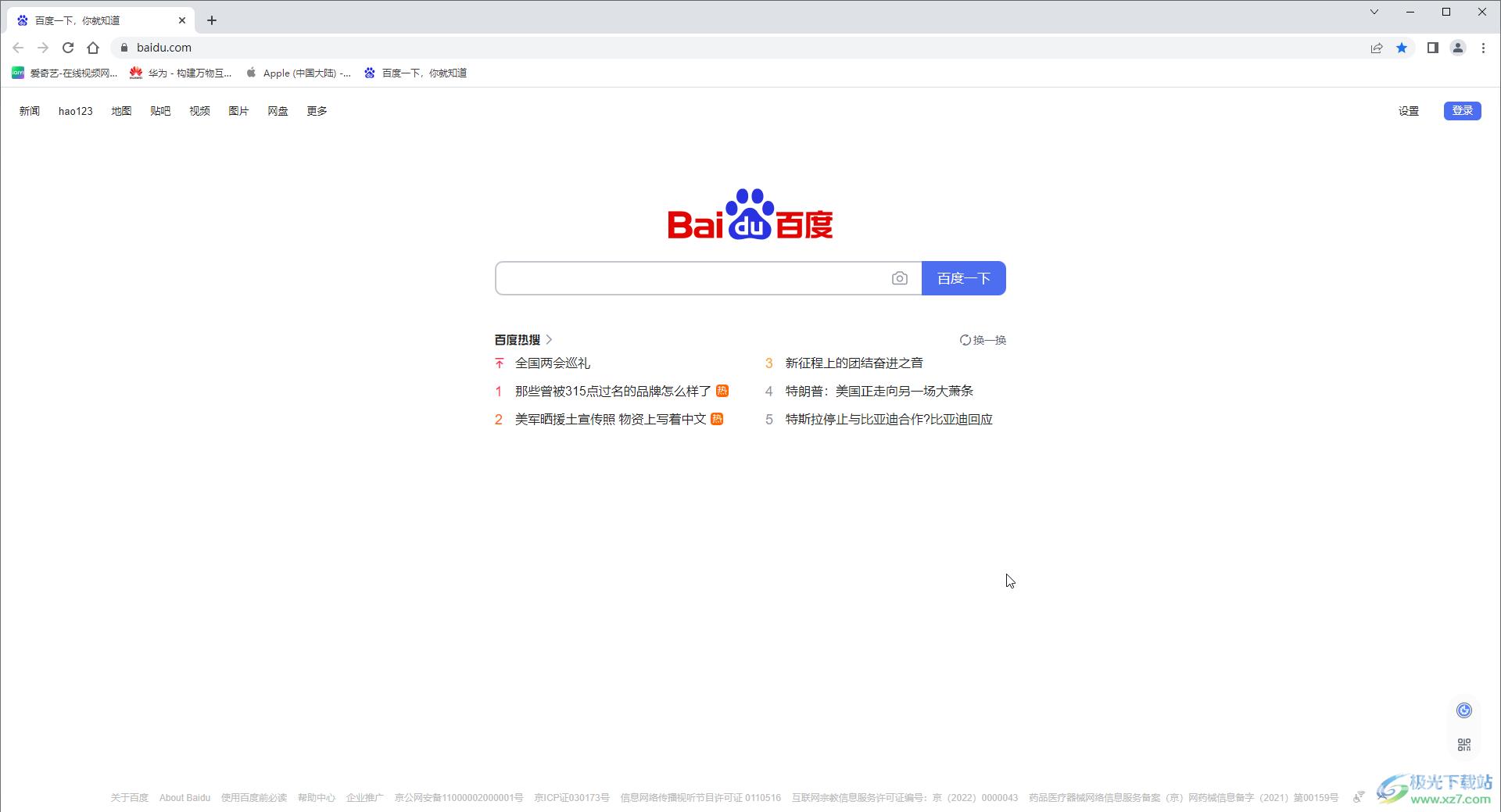Viewport: 1501px width, 812px height.
Task: Open the About Baidu footer link
Action: click(x=184, y=798)
